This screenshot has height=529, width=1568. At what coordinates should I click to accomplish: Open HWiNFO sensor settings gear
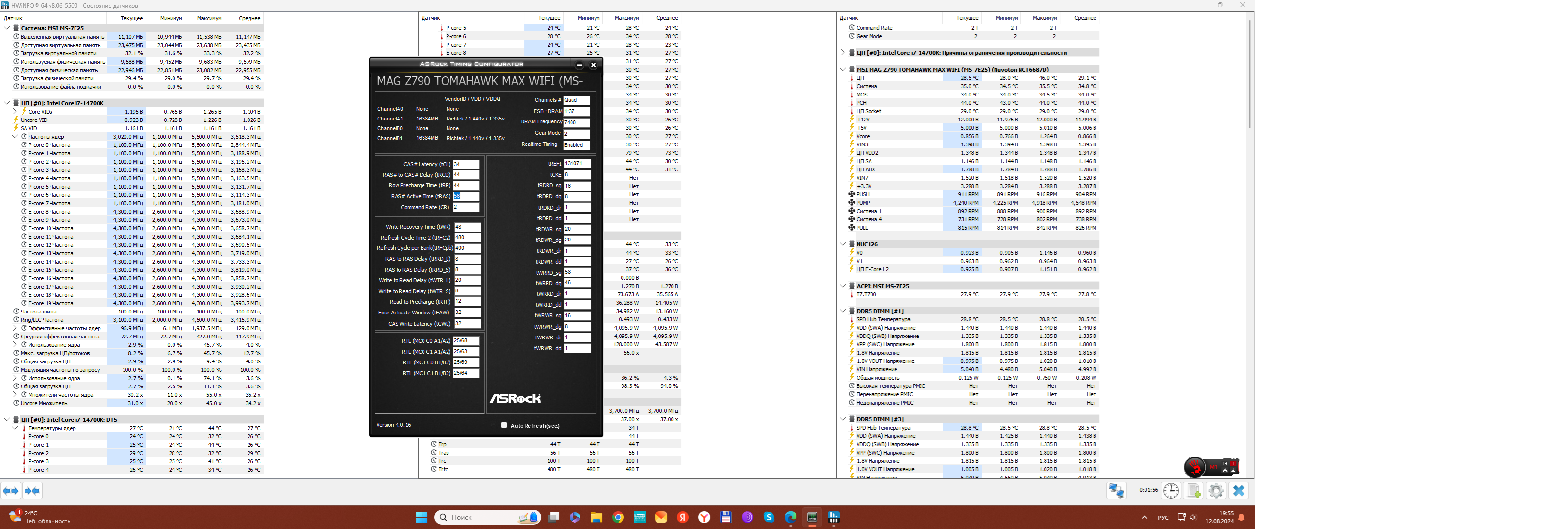point(1216,491)
